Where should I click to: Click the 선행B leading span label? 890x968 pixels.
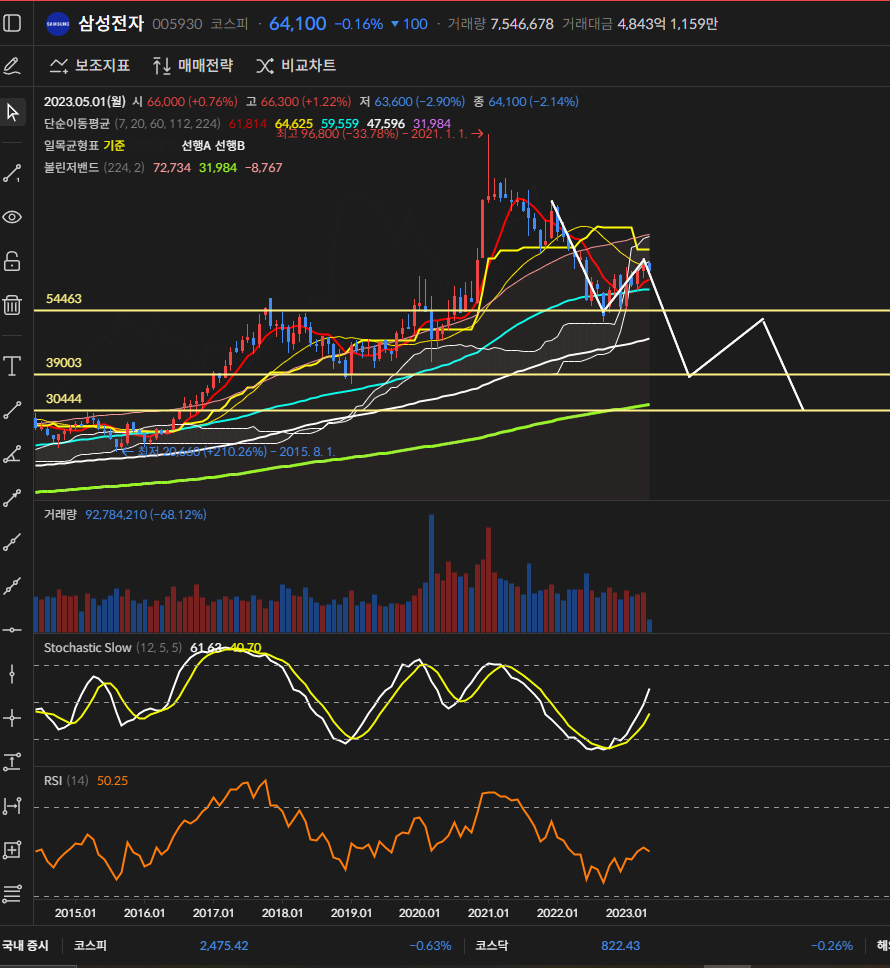click(x=230, y=145)
